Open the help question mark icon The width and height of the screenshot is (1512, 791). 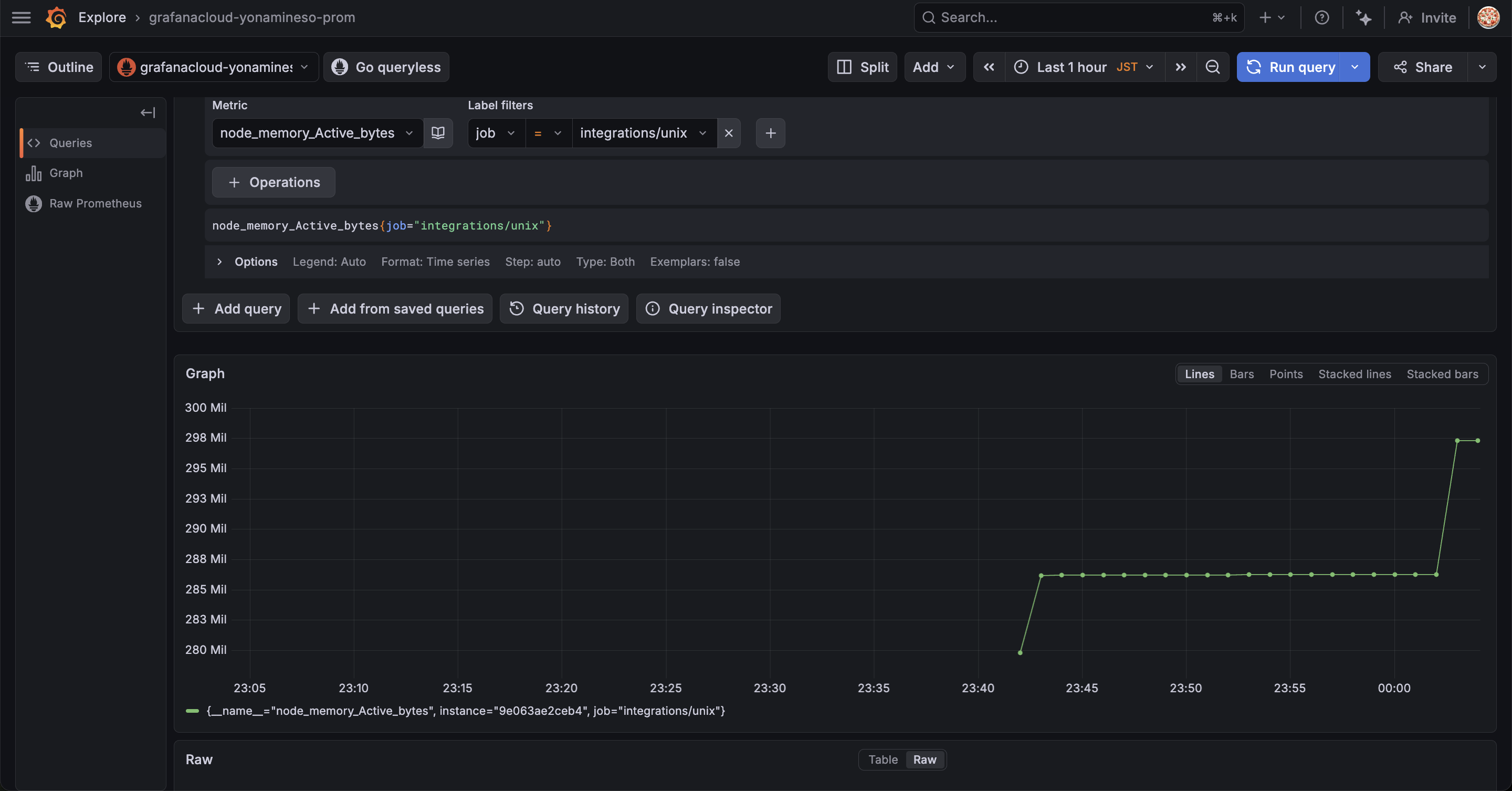coord(1321,18)
